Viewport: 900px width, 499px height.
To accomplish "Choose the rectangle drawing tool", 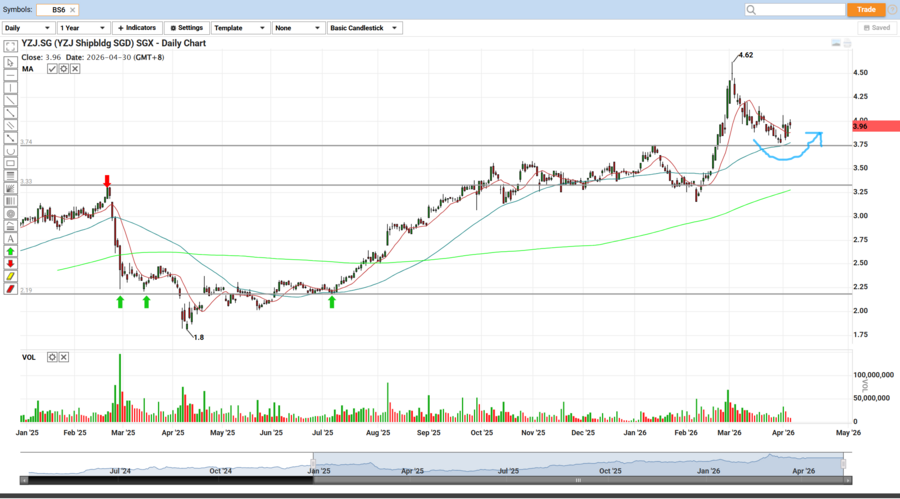I will pos(10,163).
